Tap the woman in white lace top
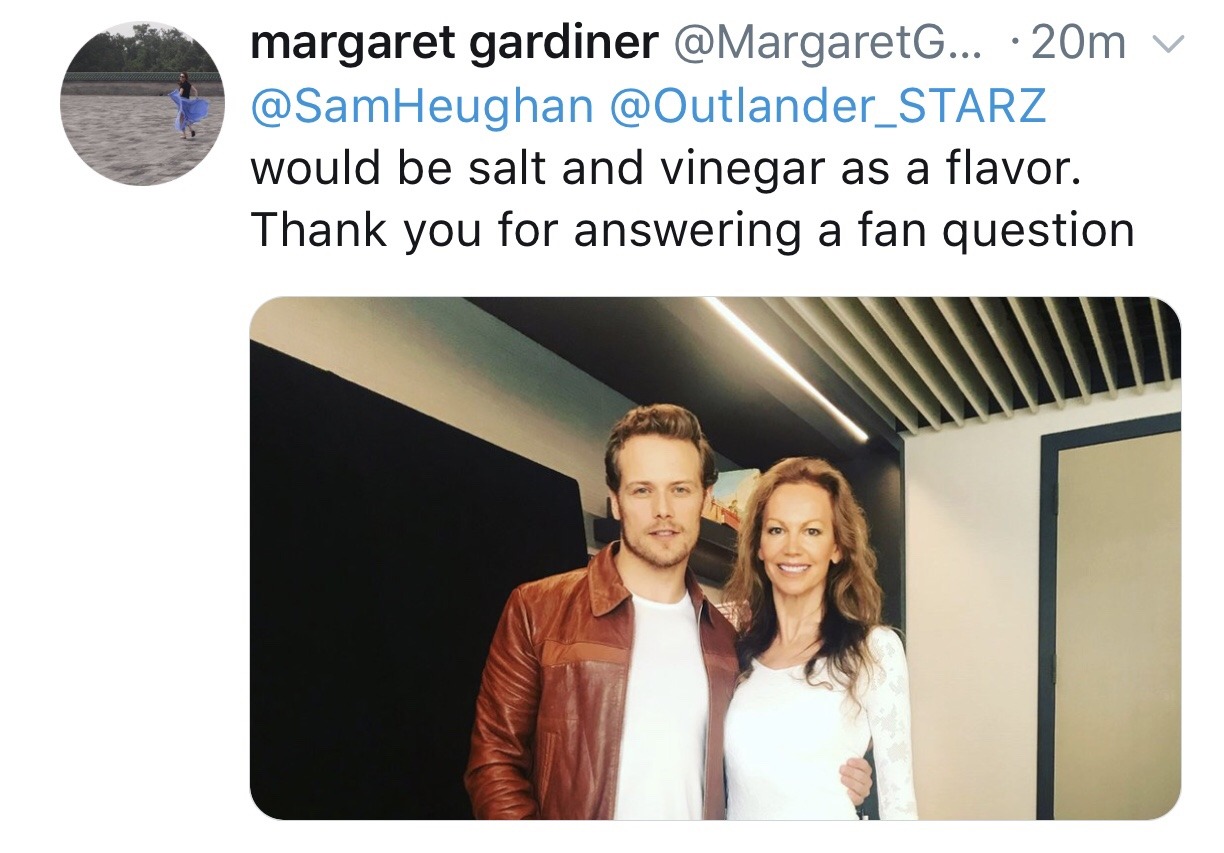Image resolution: width=1224 pixels, height=853 pixels. pyautogui.click(x=810, y=650)
